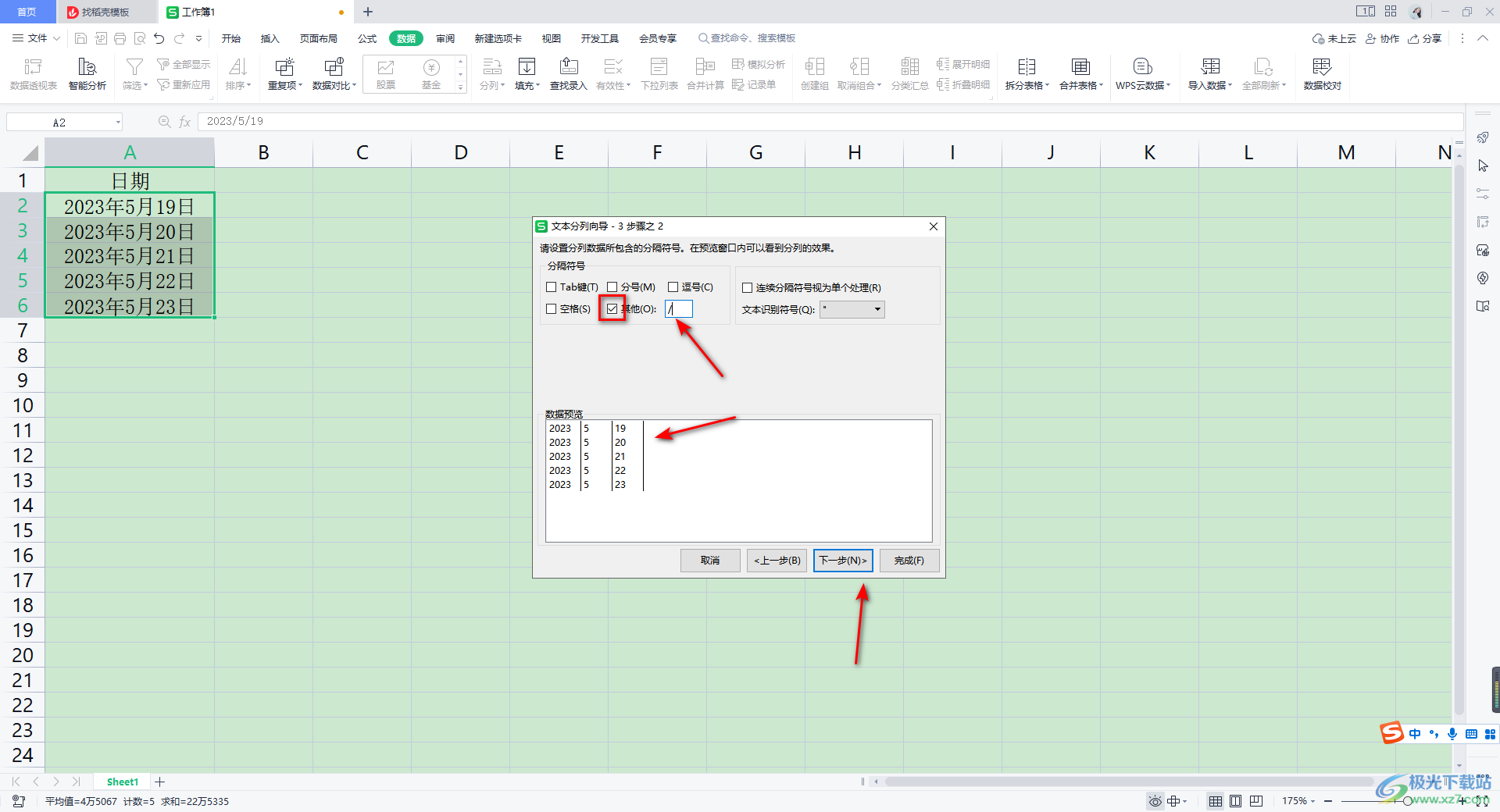Click the zoom magnifier icon beside fx
This screenshot has height=812, width=1500.
coord(164,122)
